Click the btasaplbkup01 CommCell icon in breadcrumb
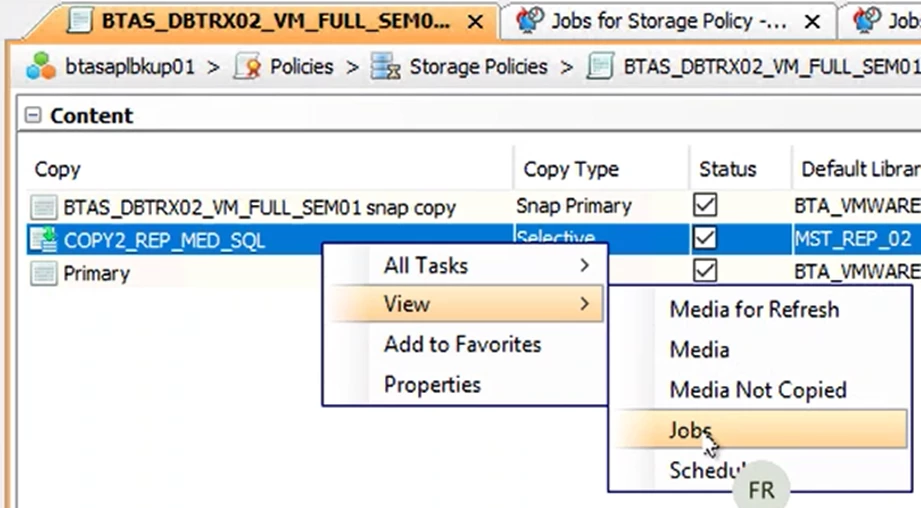This screenshot has width=921, height=508. (x=41, y=67)
